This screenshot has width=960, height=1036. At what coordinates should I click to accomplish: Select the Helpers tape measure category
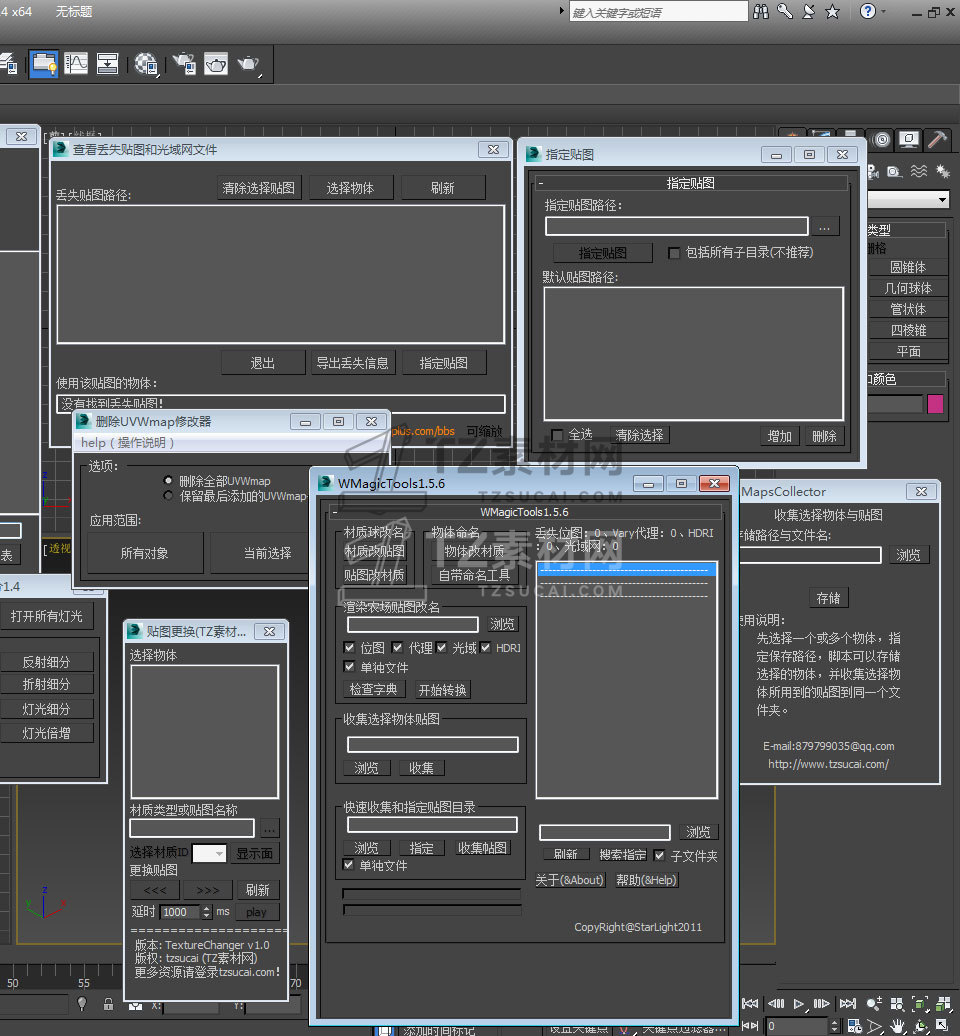(895, 172)
